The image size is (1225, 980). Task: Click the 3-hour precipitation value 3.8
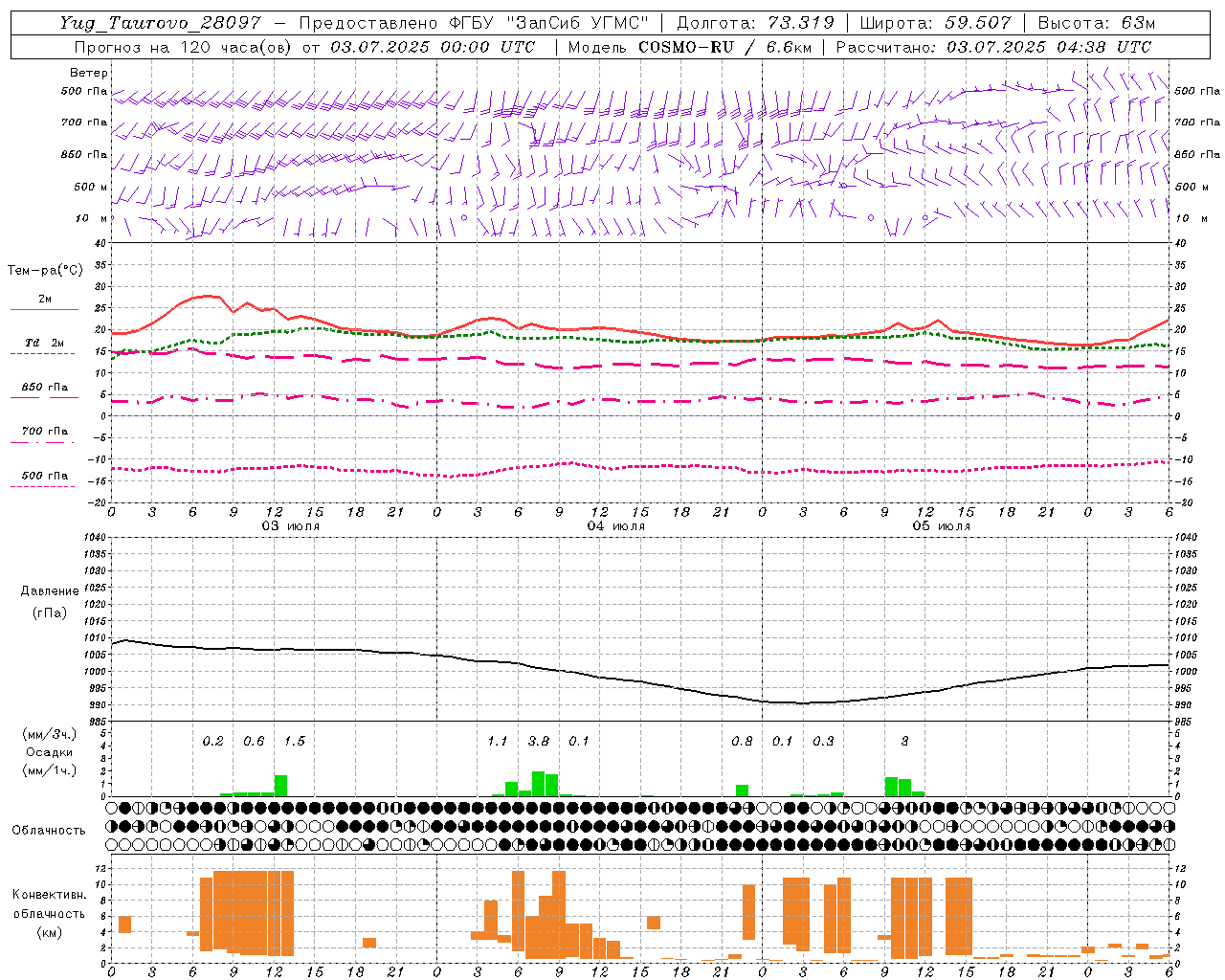538,741
